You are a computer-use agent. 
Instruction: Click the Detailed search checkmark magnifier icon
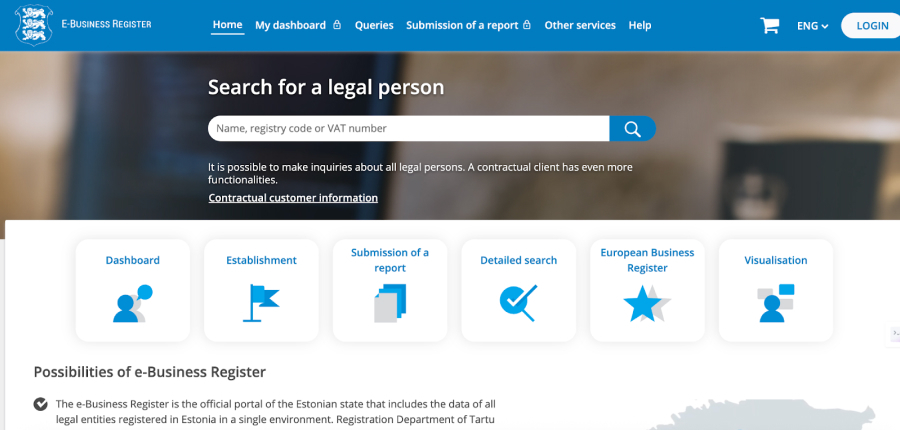coord(518,303)
